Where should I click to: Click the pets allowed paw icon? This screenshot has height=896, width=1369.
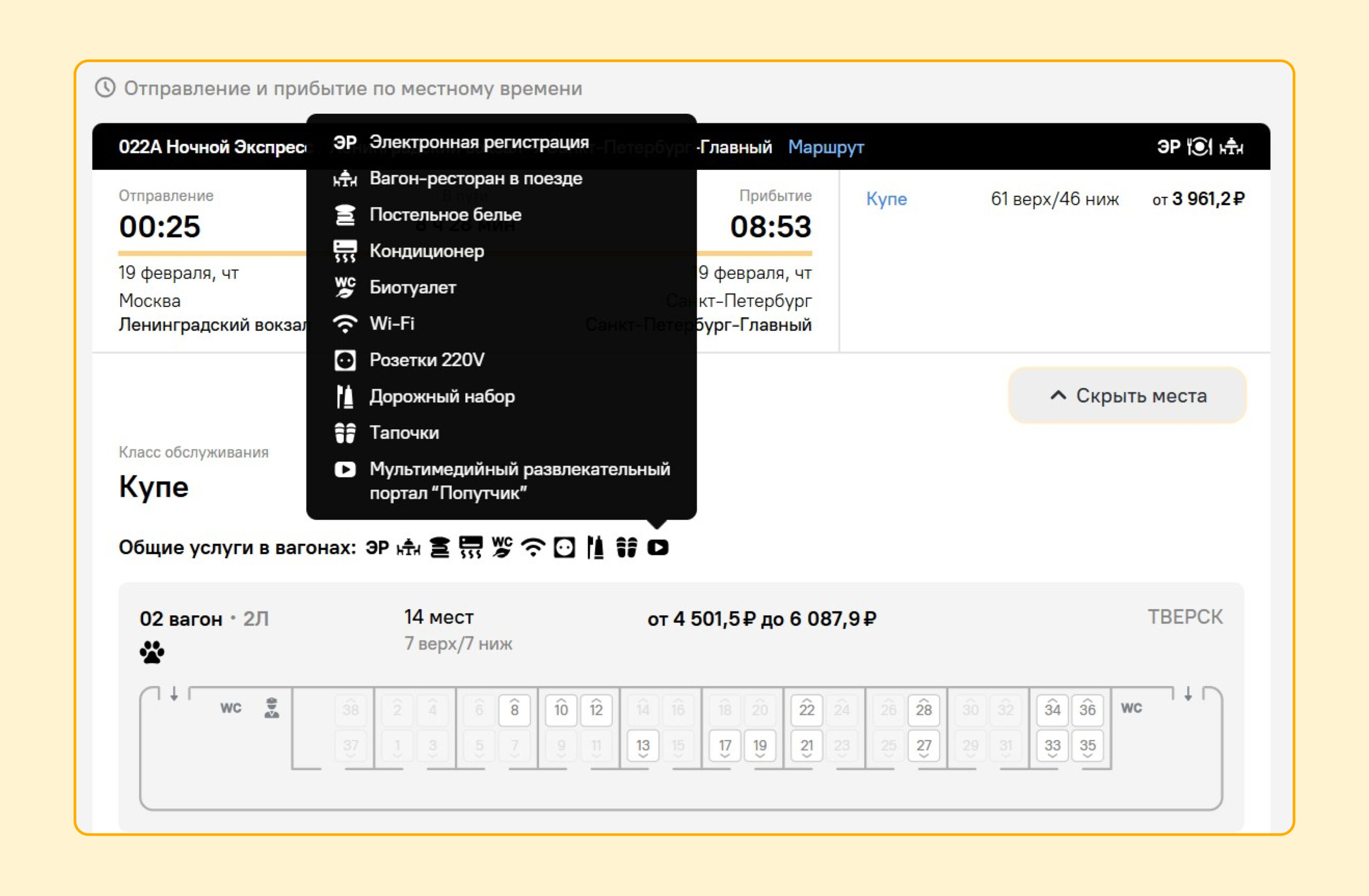coord(152,652)
